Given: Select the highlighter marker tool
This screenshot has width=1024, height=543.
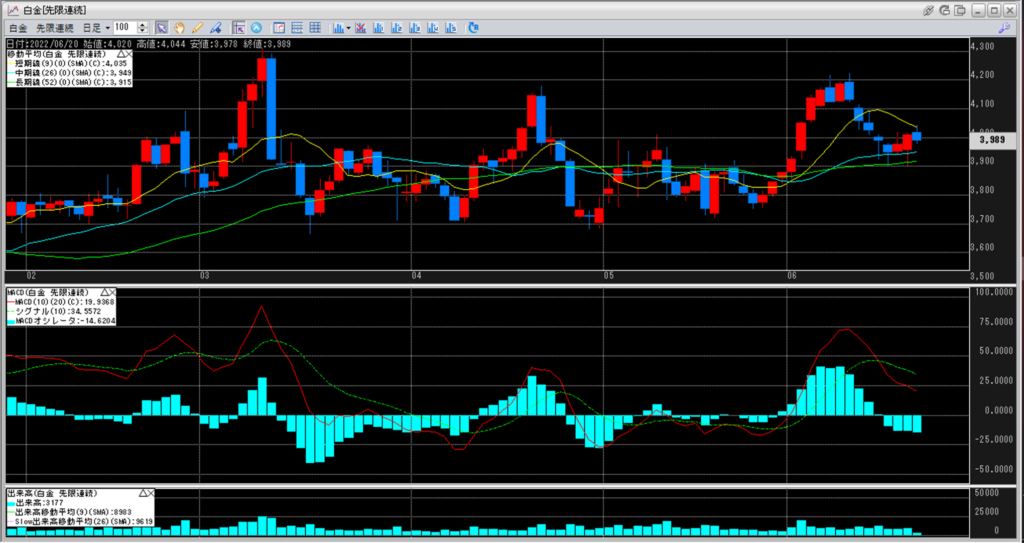Looking at the screenshot, I should point(216,28).
